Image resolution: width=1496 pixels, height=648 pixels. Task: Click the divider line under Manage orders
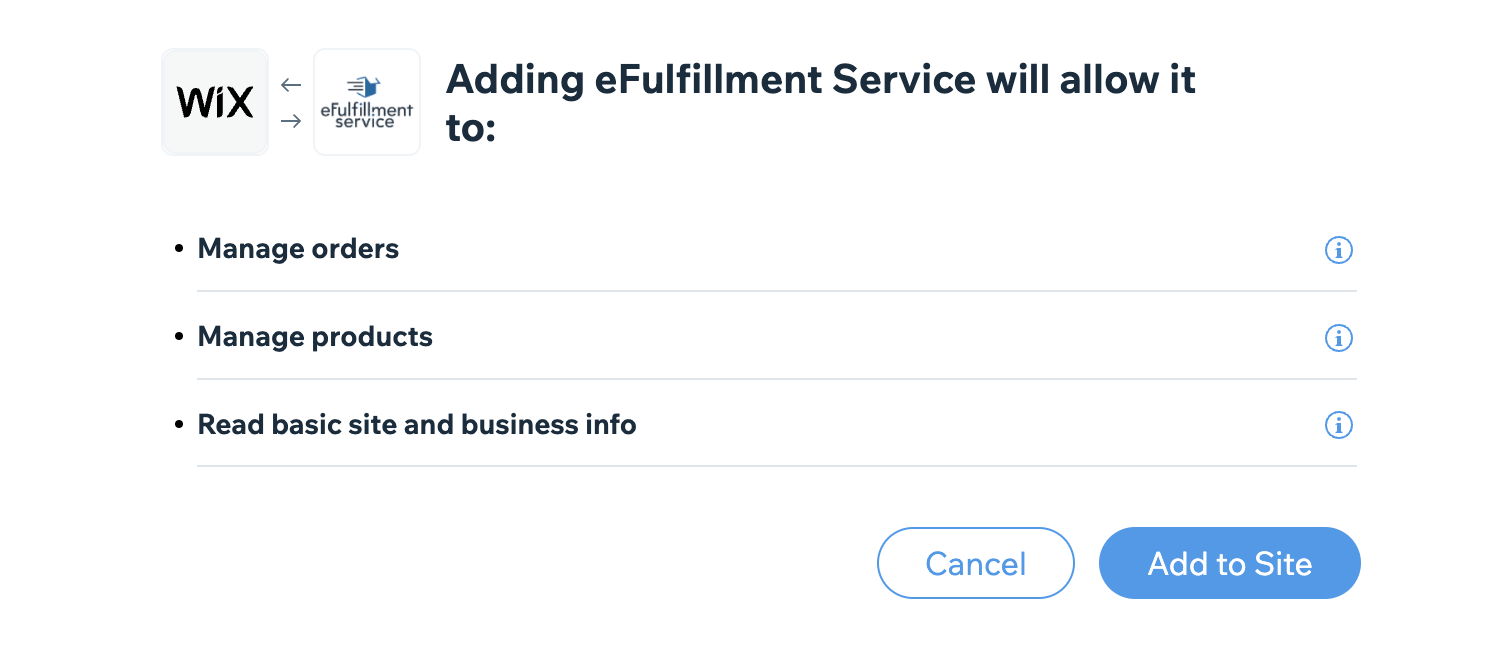[777, 291]
